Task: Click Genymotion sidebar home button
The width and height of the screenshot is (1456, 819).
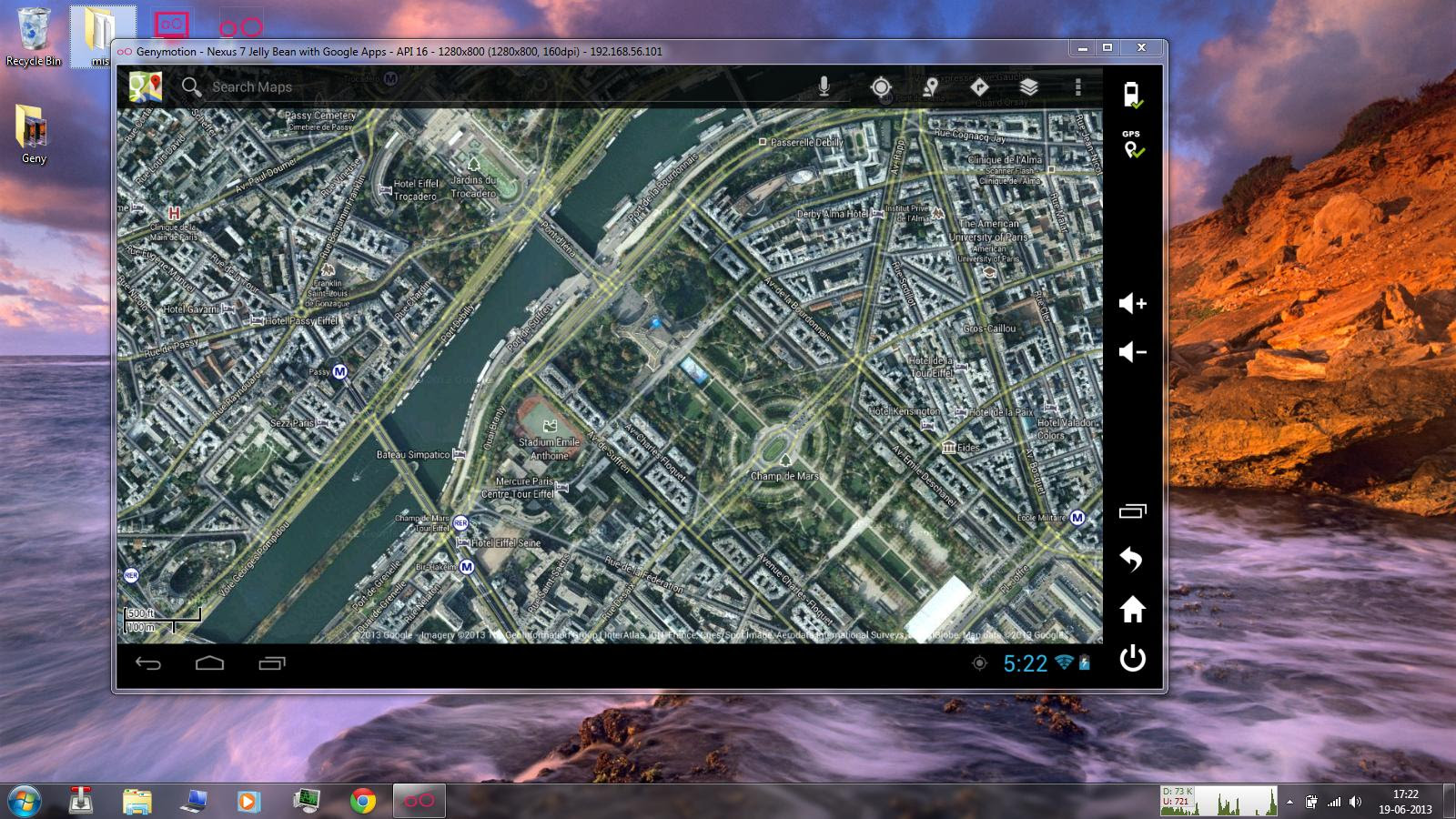Action: coord(1132,609)
